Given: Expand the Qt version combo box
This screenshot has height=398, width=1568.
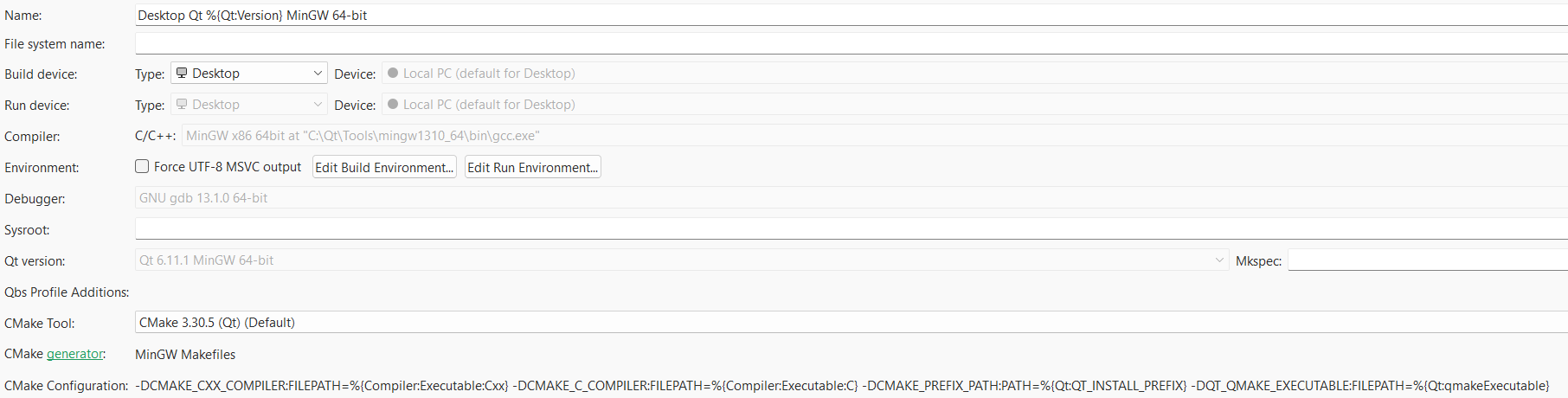Looking at the screenshot, I should point(682,260).
